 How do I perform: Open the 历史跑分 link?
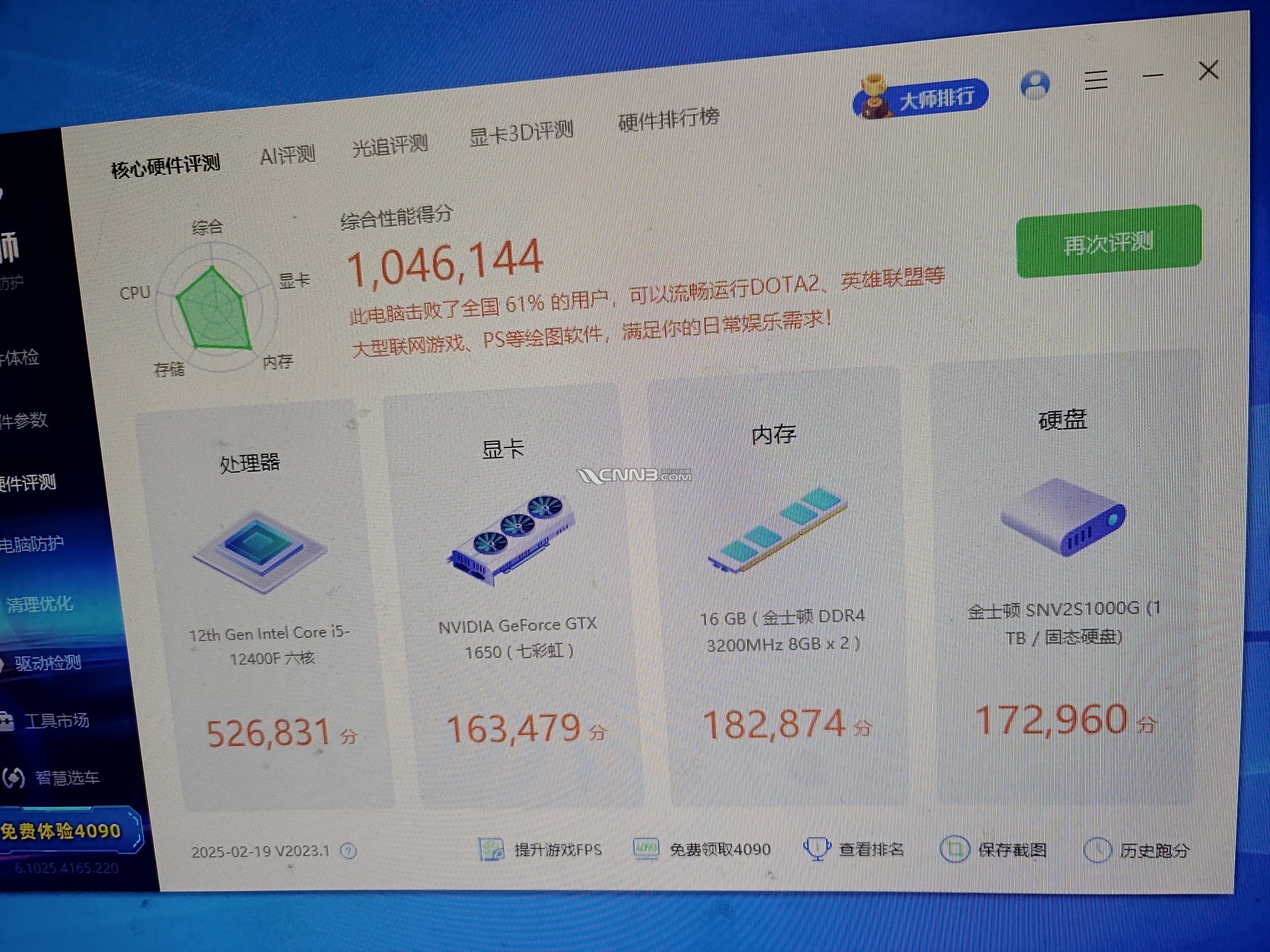(1154, 850)
